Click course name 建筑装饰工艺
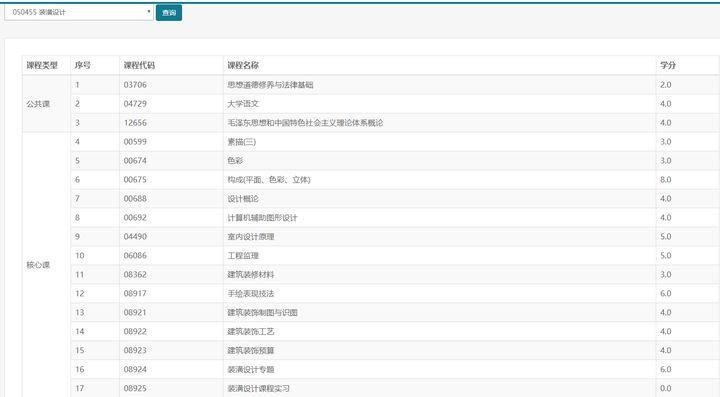Image resolution: width=720 pixels, height=397 pixels. [x=251, y=331]
